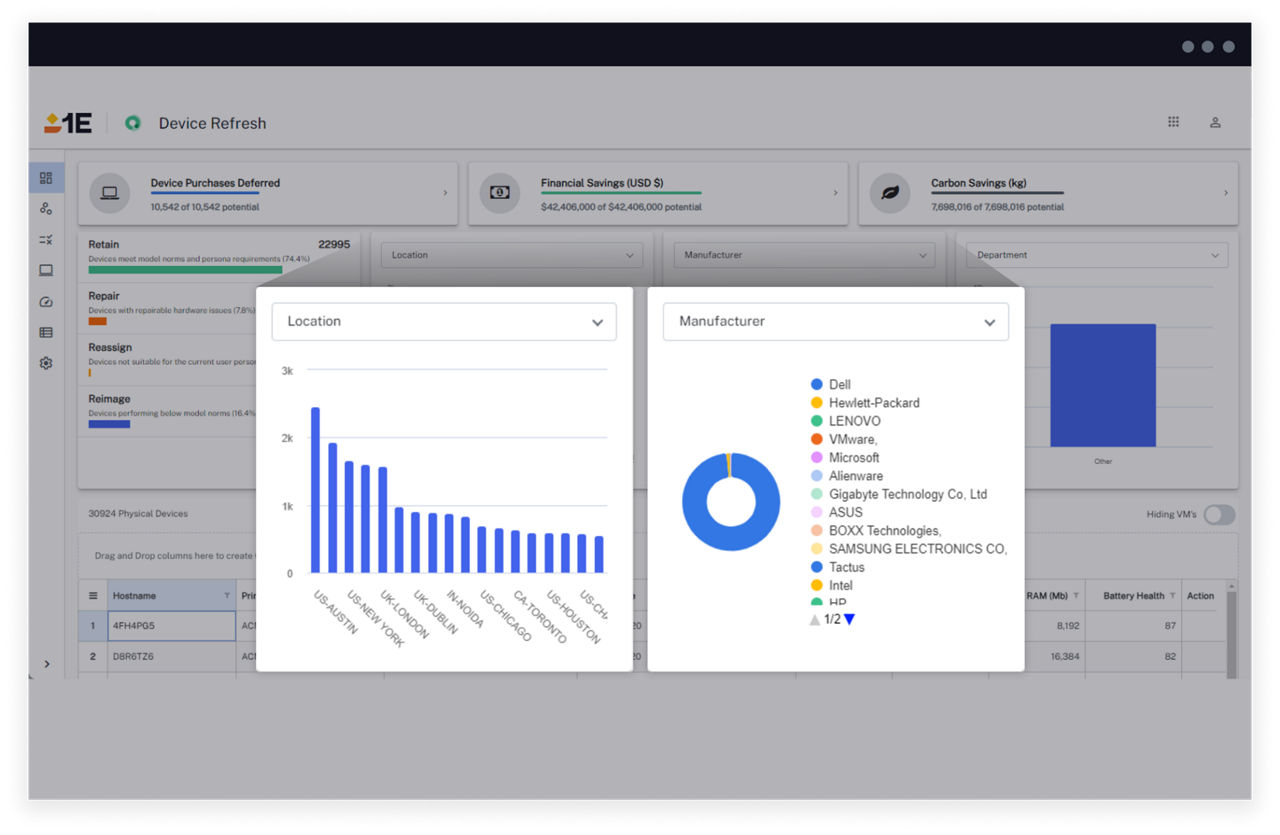Open the table column menu hamburger icon
This screenshot has width=1280, height=835.
pos(93,596)
